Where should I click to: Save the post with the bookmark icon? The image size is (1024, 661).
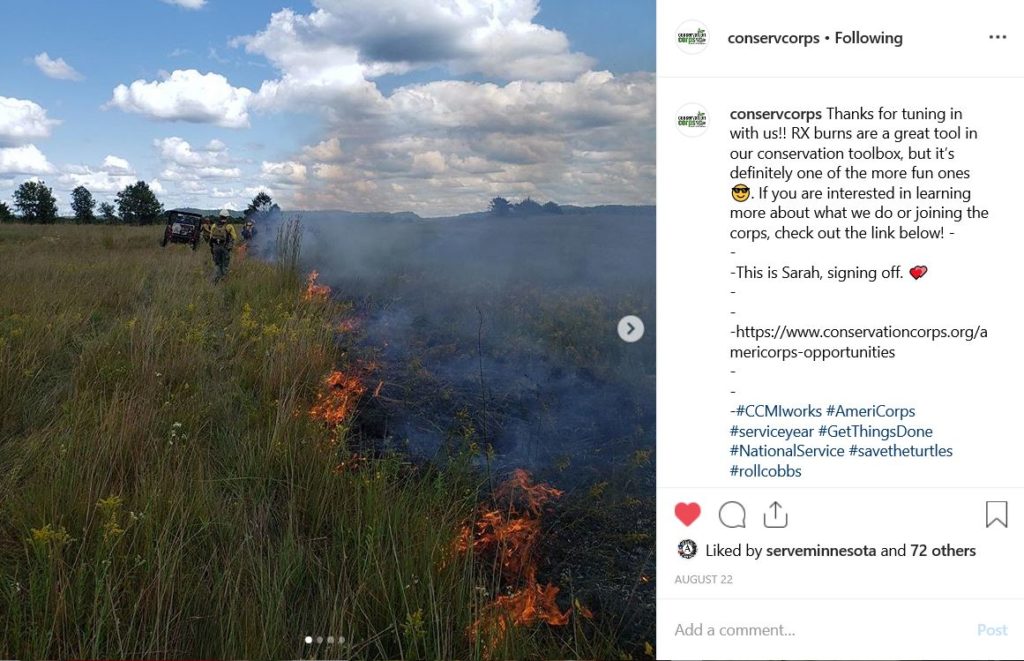click(997, 515)
